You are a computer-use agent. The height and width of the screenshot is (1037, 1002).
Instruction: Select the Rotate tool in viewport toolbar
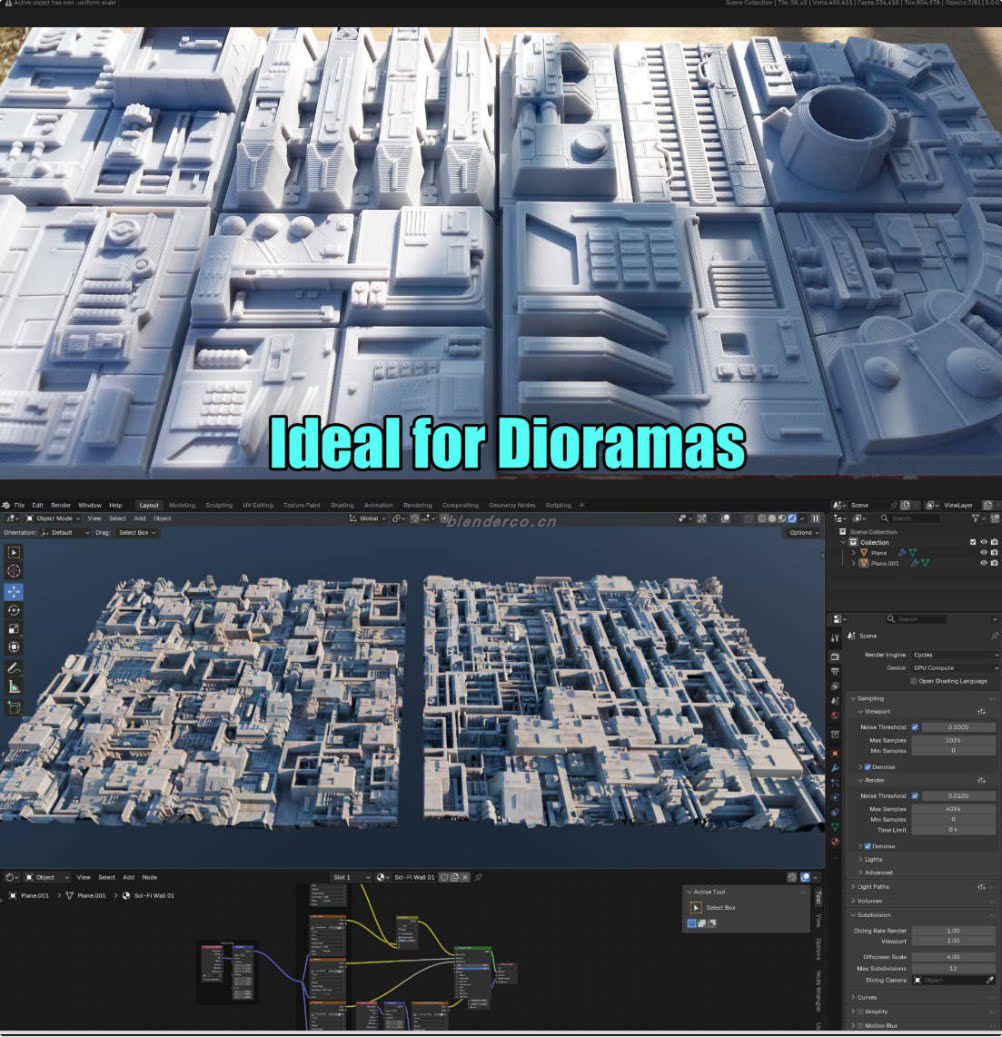click(x=14, y=610)
